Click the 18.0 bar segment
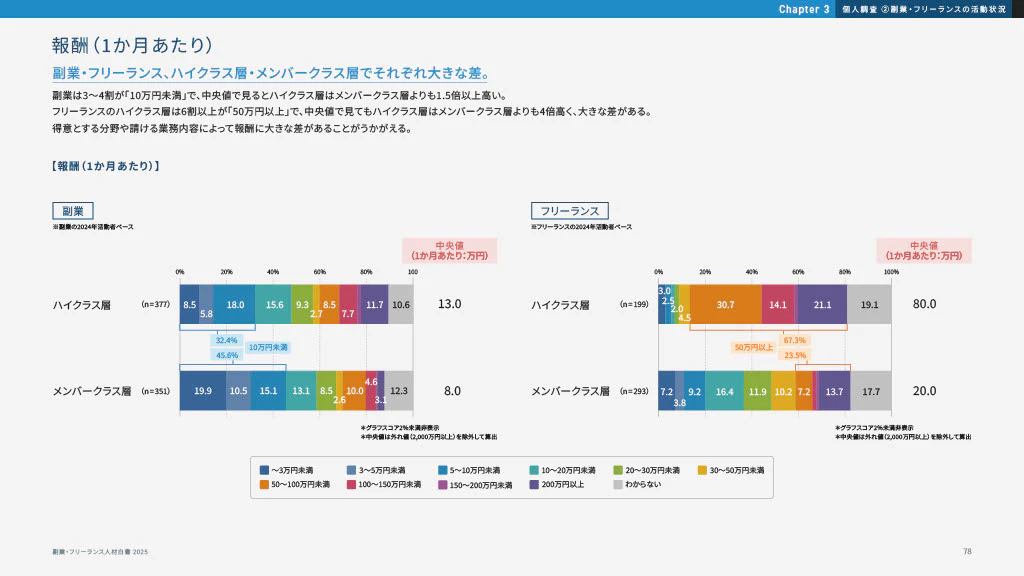This screenshot has width=1024, height=576. (234, 304)
